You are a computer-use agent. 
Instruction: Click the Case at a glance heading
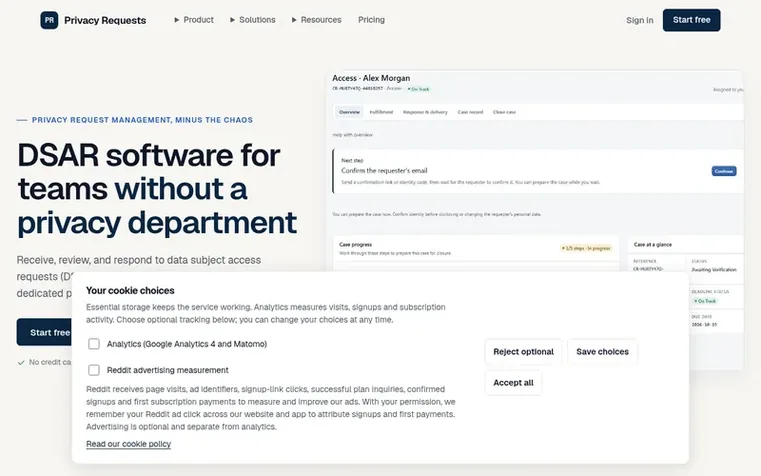[653, 245]
